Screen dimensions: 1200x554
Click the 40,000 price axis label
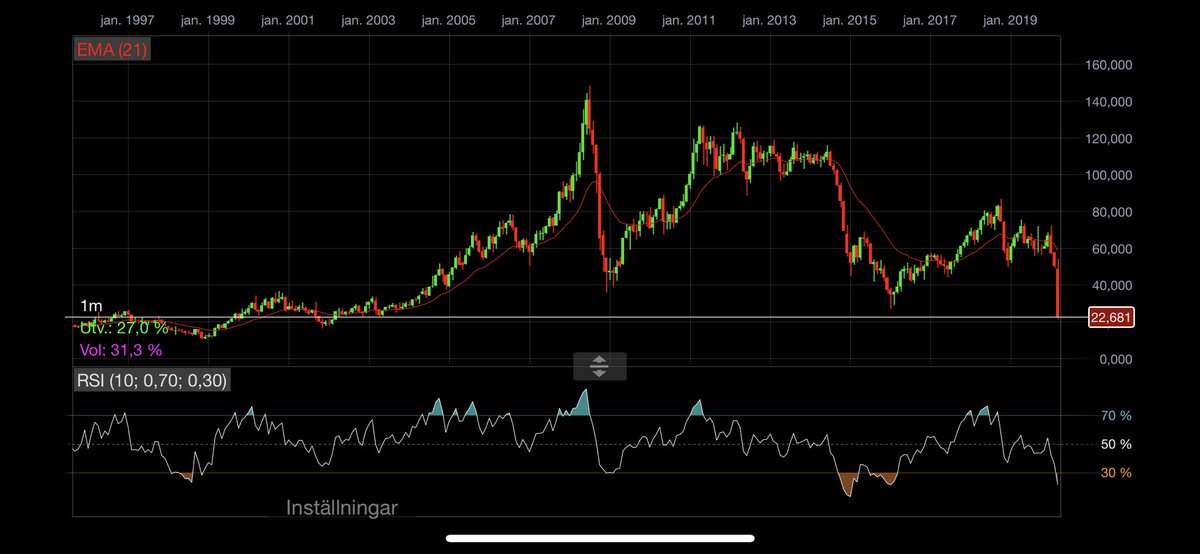(x=1110, y=286)
